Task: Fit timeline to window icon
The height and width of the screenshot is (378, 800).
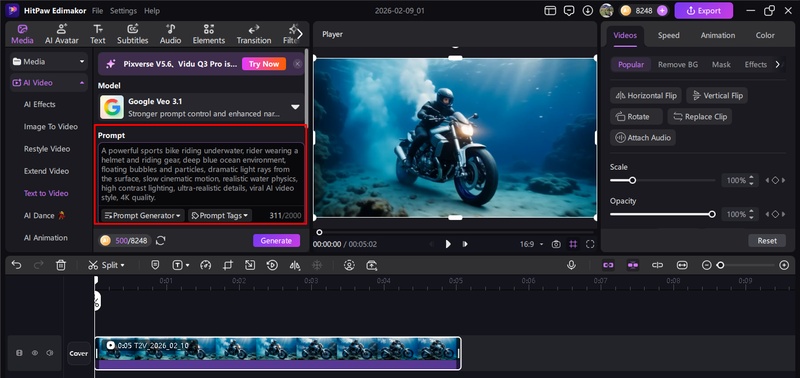Action: (x=682, y=265)
